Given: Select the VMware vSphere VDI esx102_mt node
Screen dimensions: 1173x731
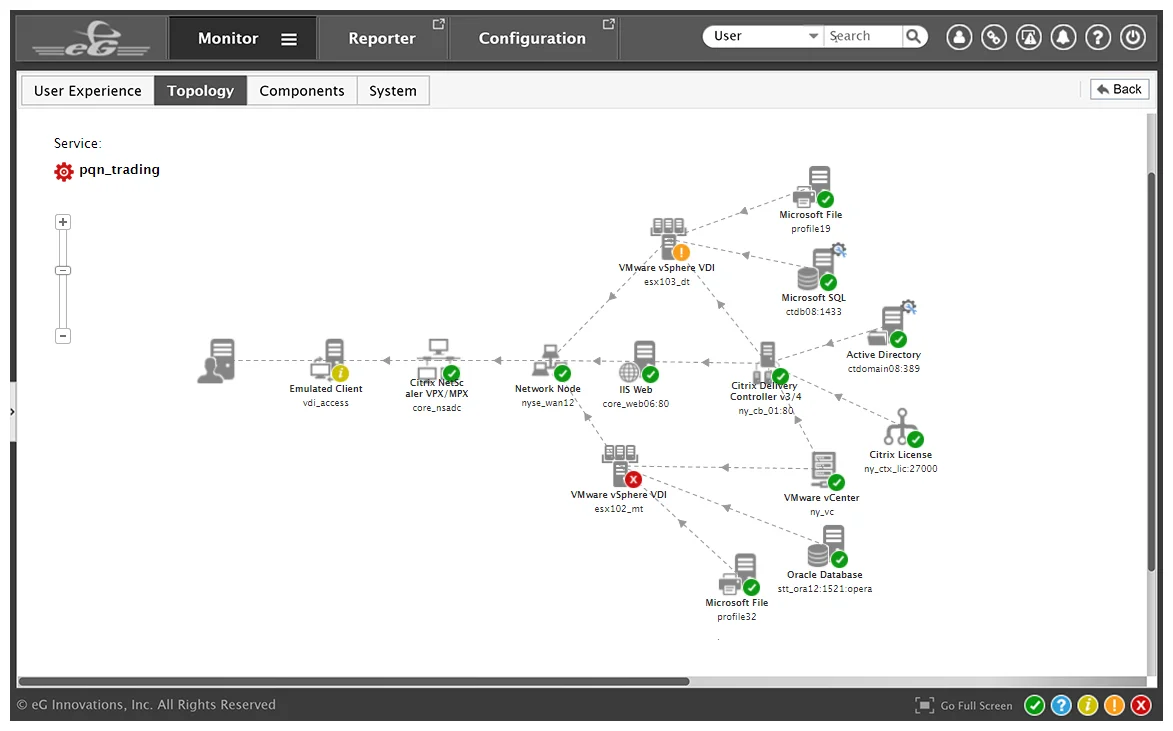Looking at the screenshot, I should (x=622, y=465).
